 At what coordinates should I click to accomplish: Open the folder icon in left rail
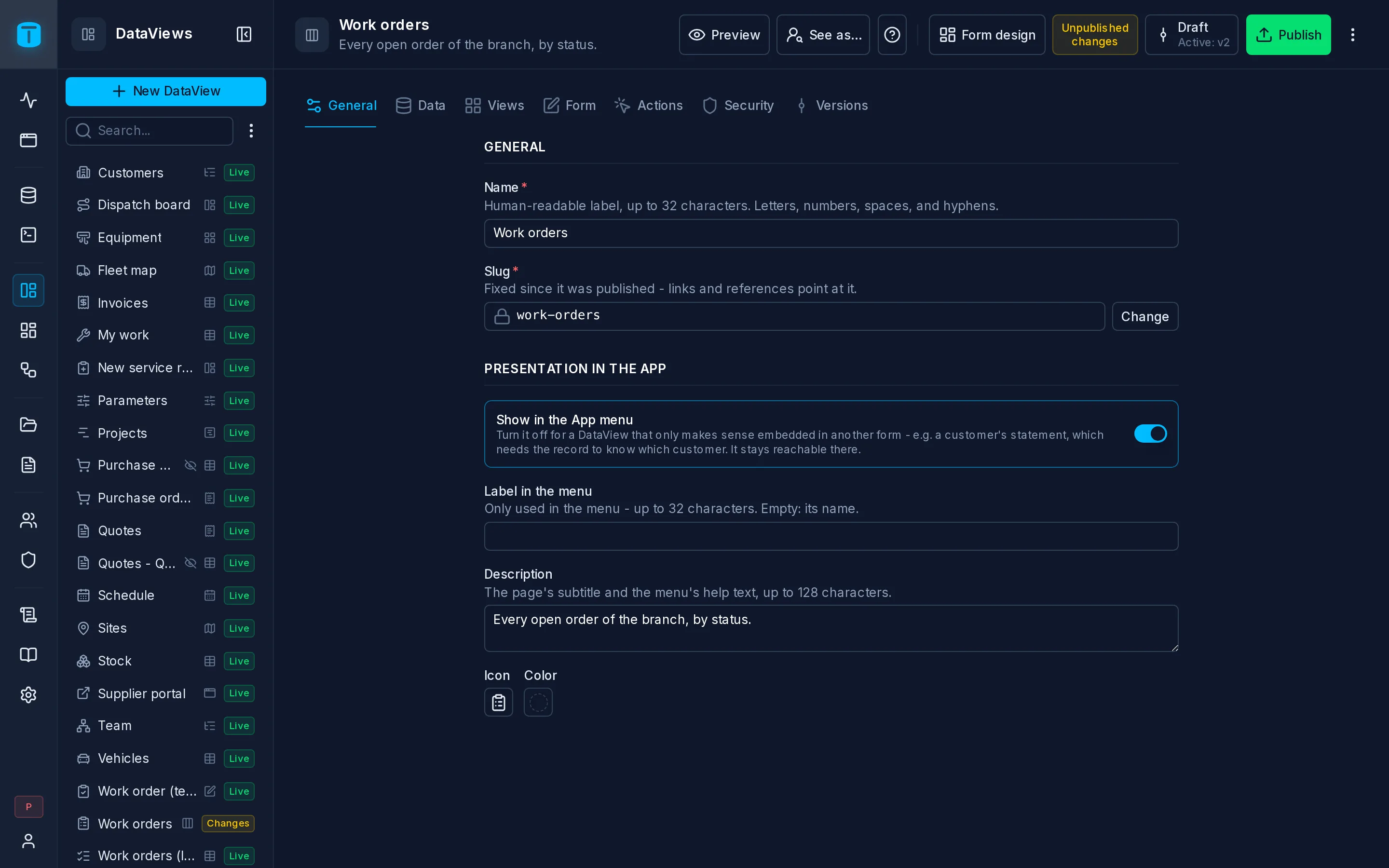click(28, 425)
